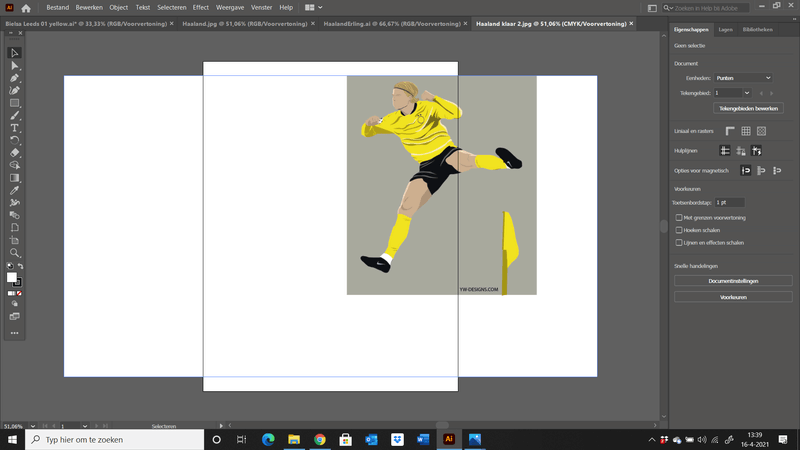The height and width of the screenshot is (450, 800).
Task: Select the Free Transform crop tool
Action: 14,240
